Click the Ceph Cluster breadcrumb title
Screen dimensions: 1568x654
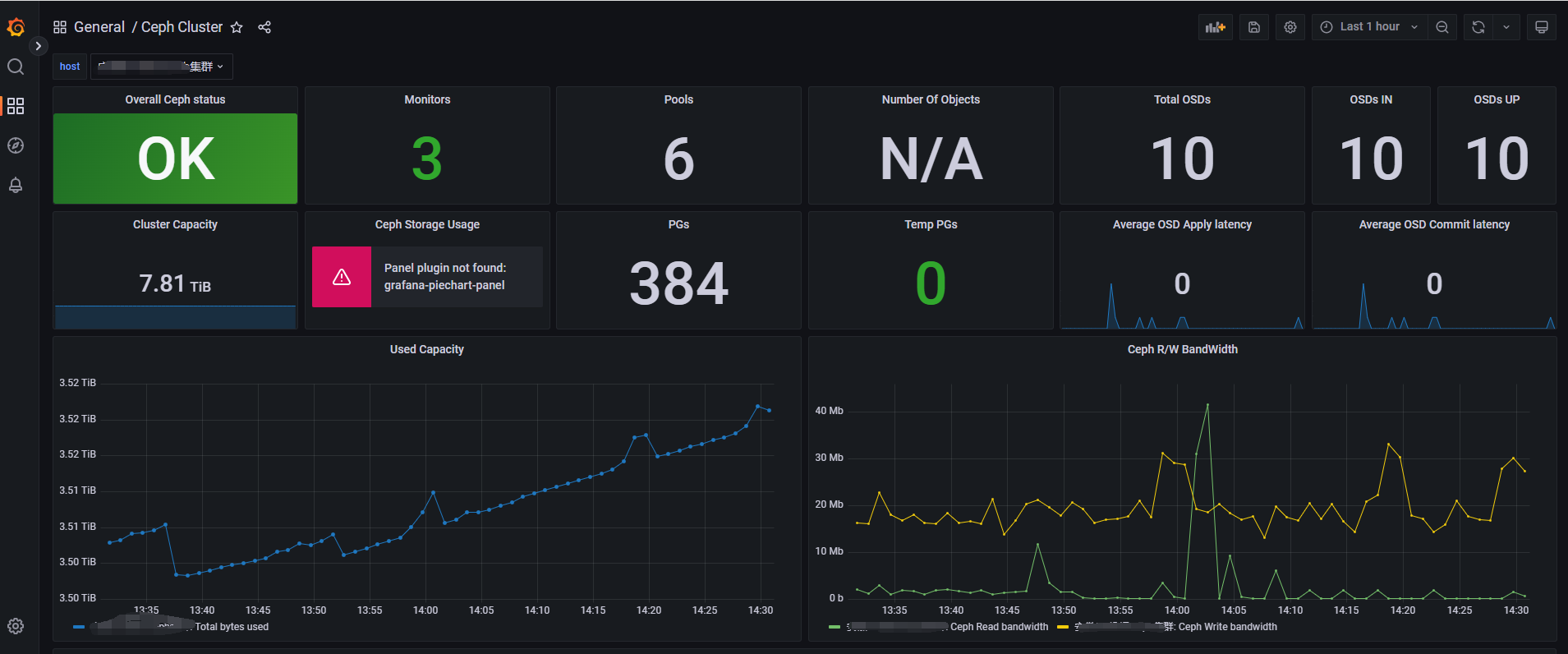182,27
